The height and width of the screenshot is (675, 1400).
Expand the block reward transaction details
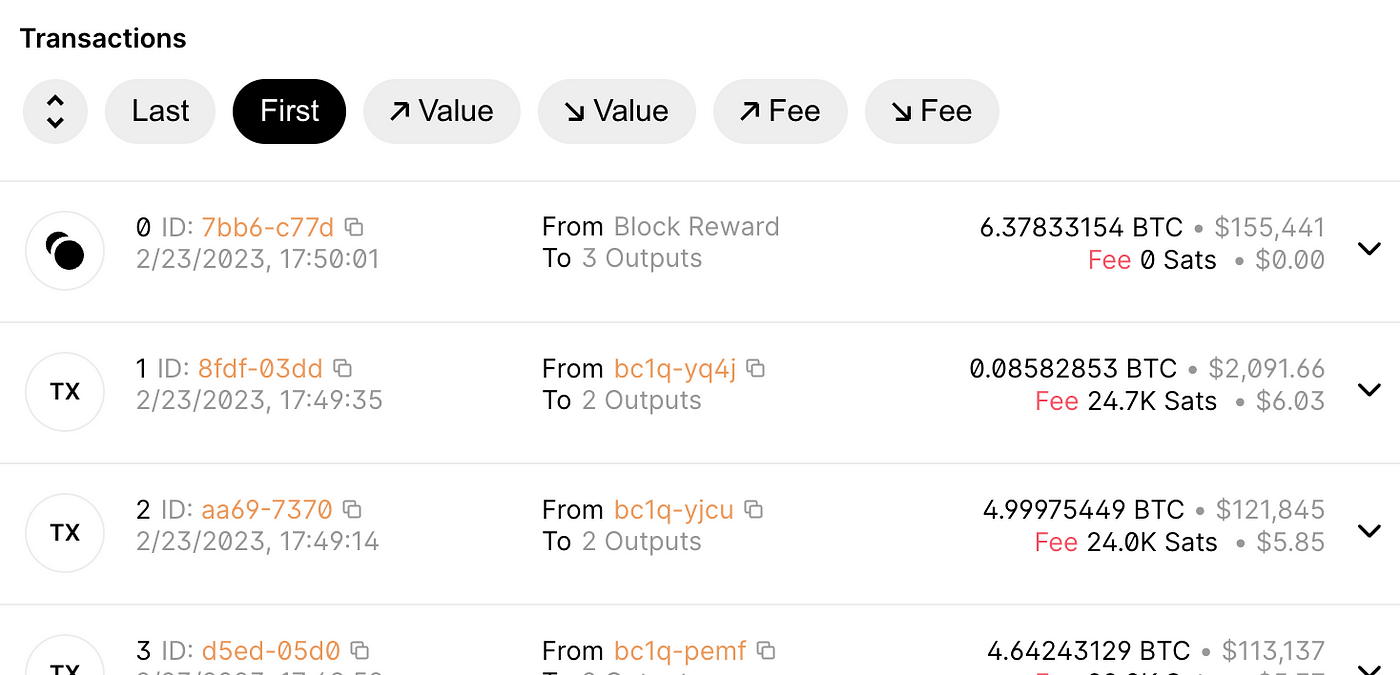[1369, 248]
